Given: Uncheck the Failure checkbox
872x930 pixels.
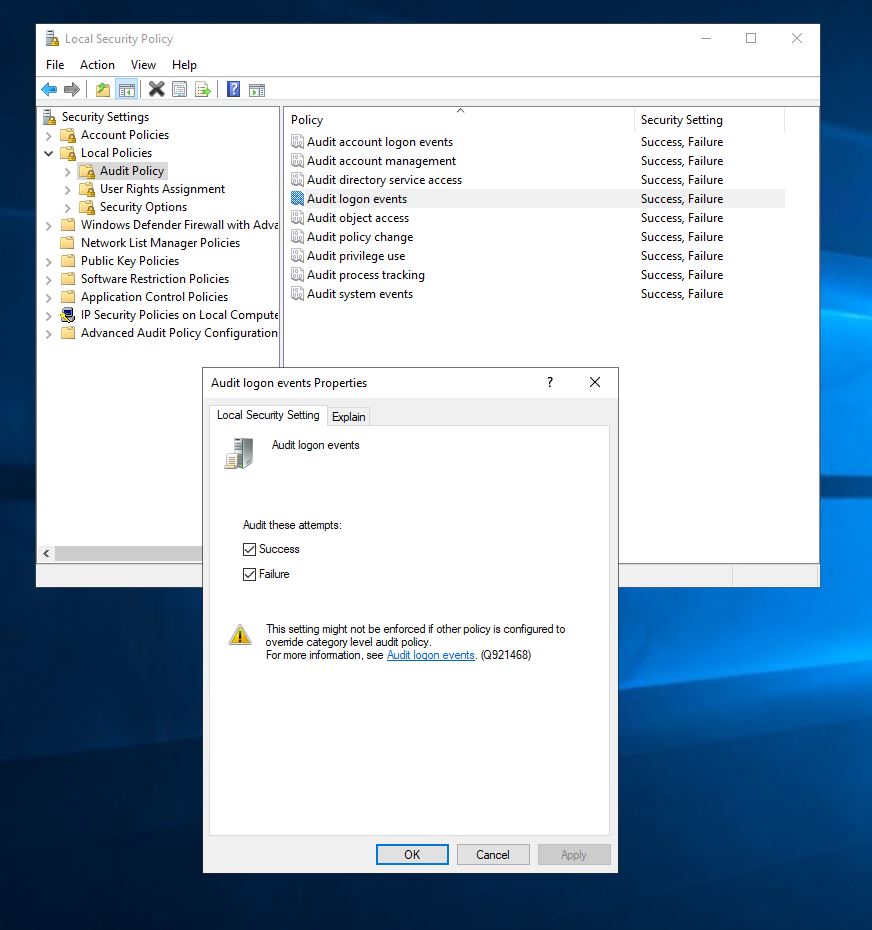Looking at the screenshot, I should [249, 574].
